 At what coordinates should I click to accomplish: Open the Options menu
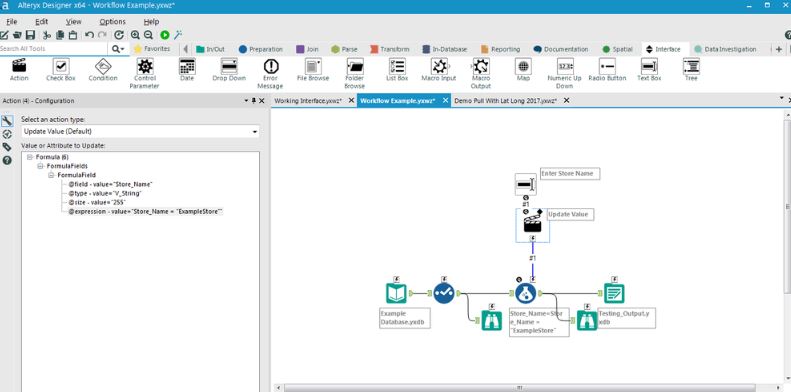pyautogui.click(x=112, y=22)
